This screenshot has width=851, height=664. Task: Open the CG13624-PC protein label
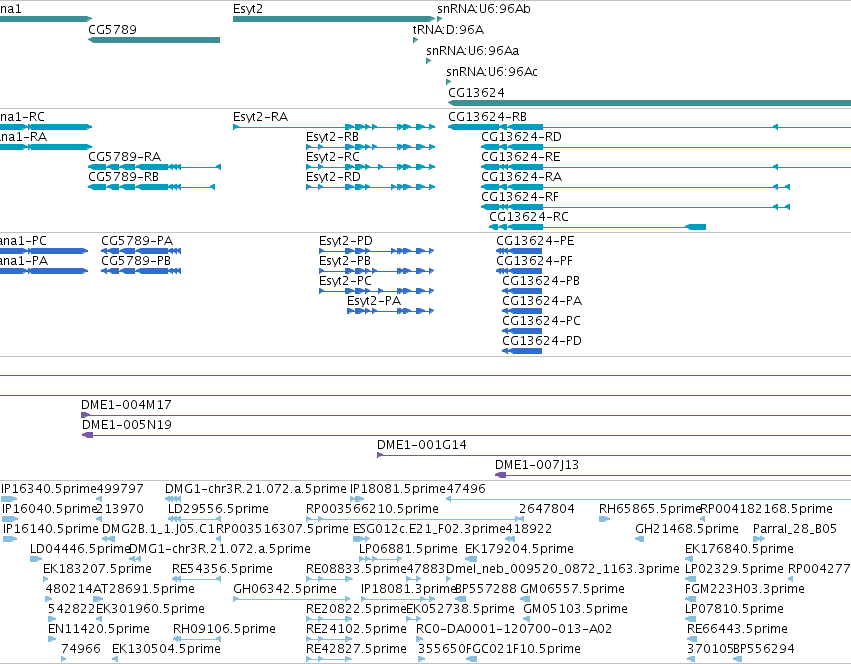coord(541,321)
